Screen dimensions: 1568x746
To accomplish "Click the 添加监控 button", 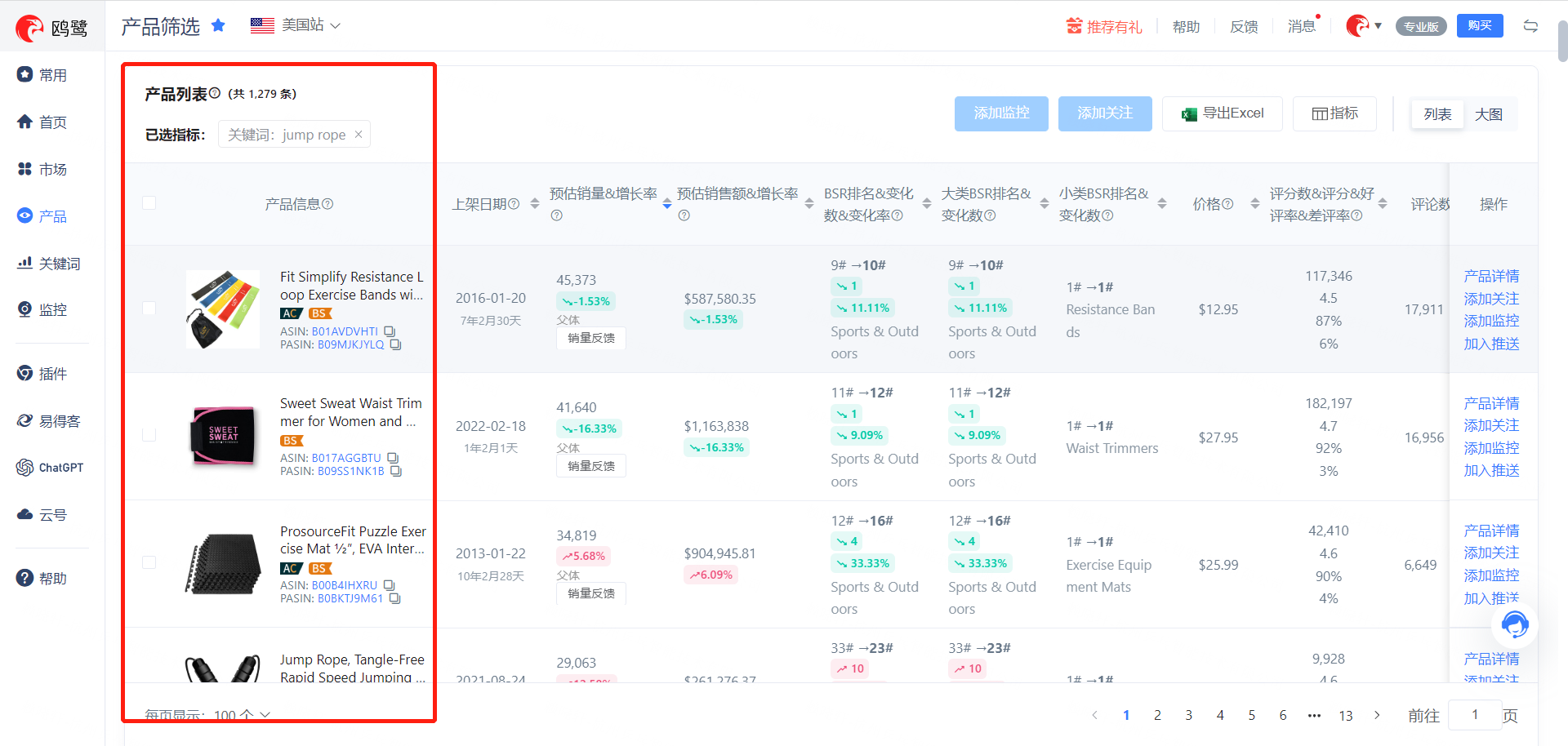I will (x=1001, y=113).
